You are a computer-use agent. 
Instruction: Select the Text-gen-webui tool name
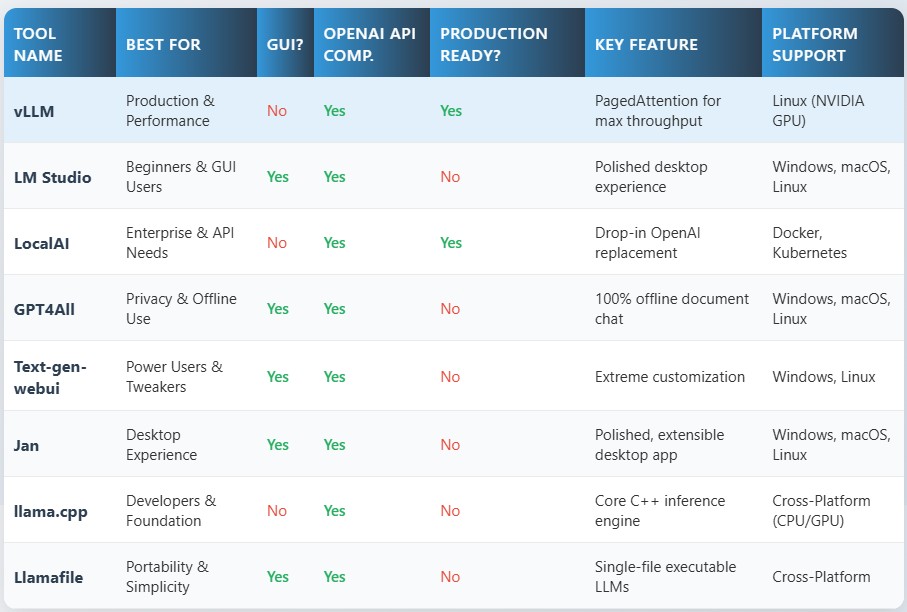coord(50,377)
